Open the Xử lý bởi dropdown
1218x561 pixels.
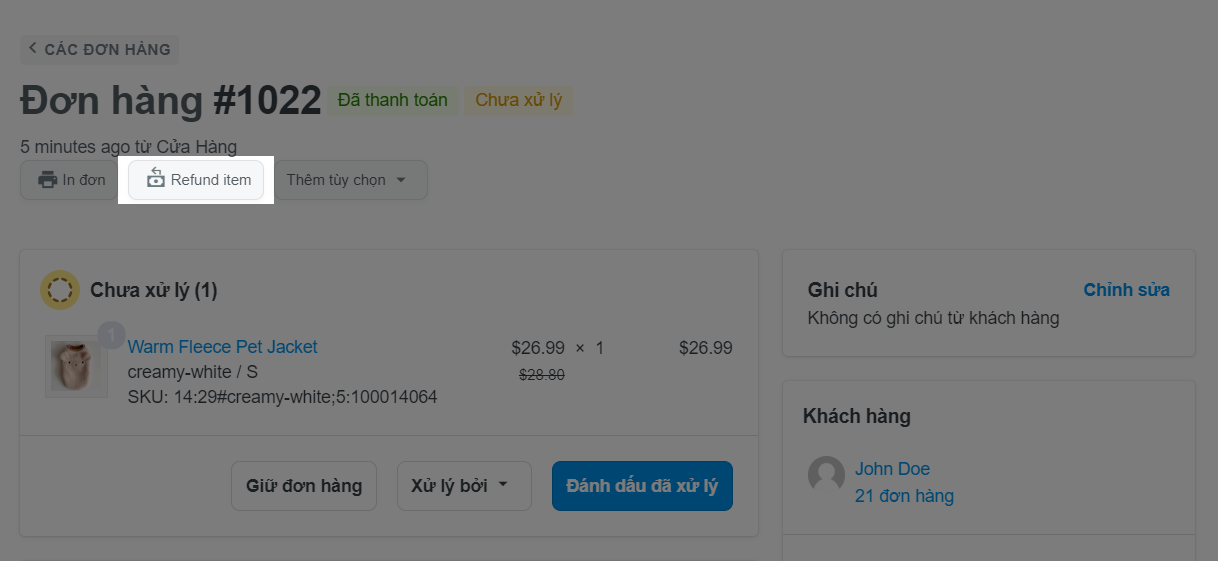pyautogui.click(x=463, y=486)
